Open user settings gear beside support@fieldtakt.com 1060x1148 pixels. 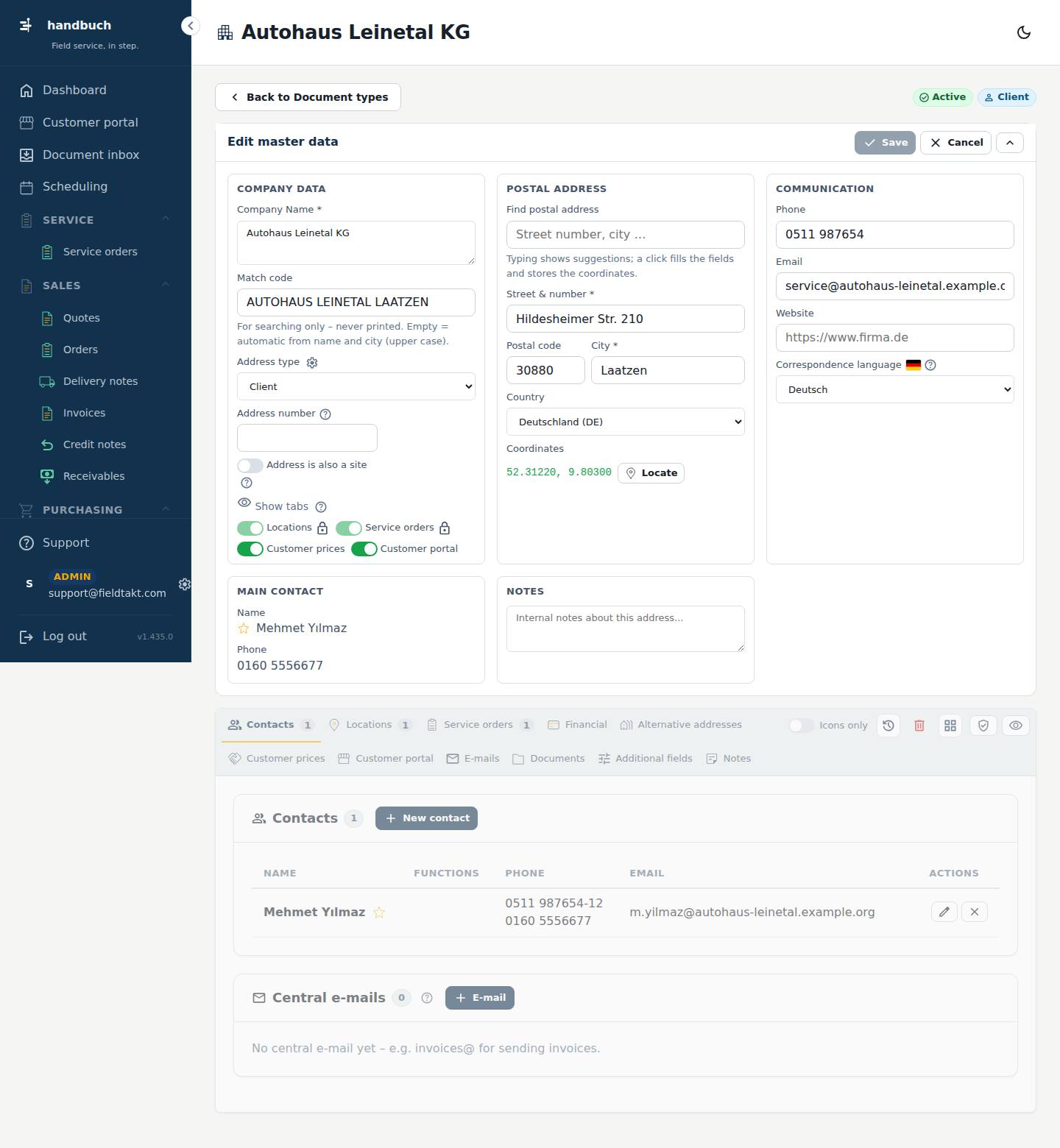184,584
